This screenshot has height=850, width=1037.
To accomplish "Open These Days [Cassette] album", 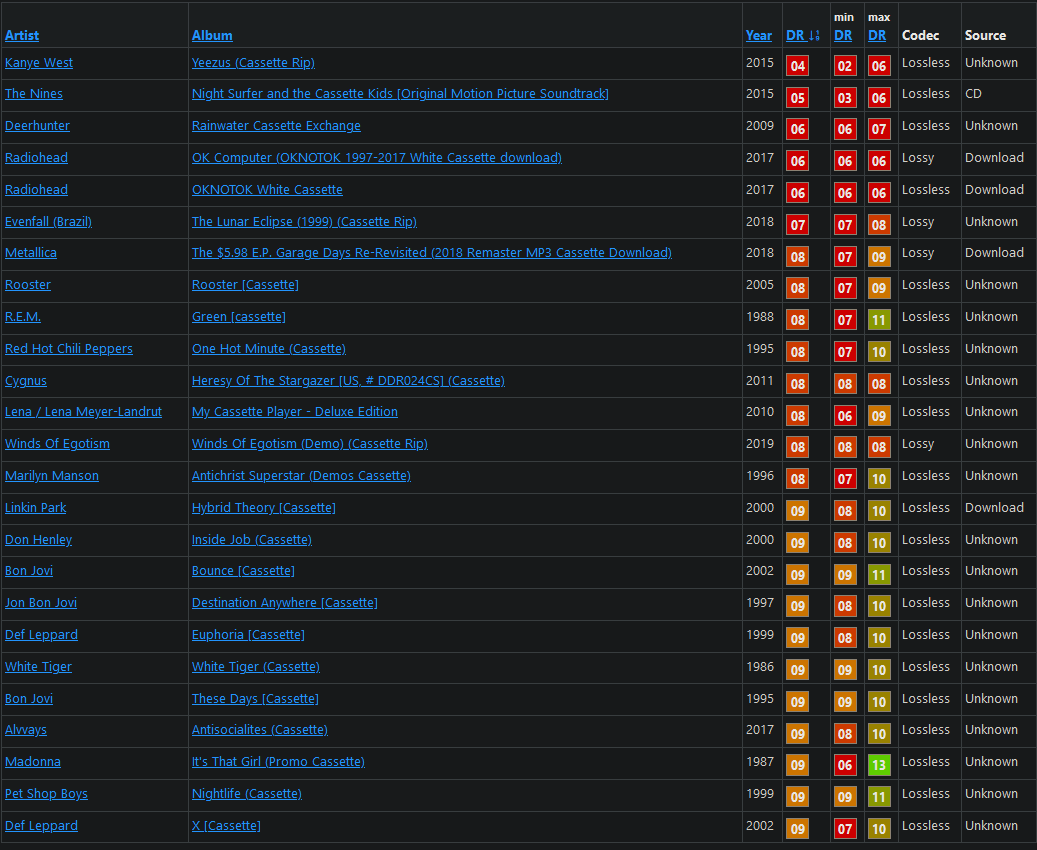I will click(x=255, y=699).
